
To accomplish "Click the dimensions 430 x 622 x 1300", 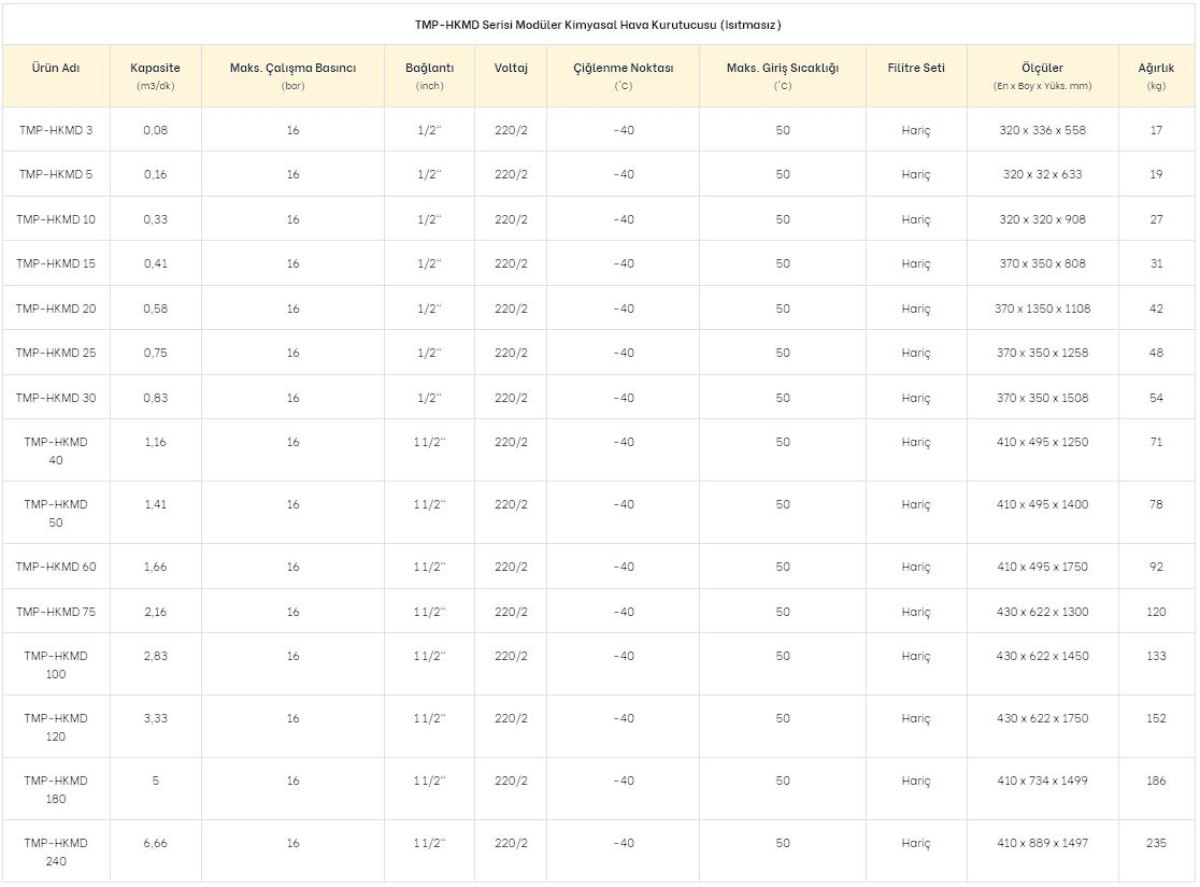I will pyautogui.click(x=1043, y=612).
